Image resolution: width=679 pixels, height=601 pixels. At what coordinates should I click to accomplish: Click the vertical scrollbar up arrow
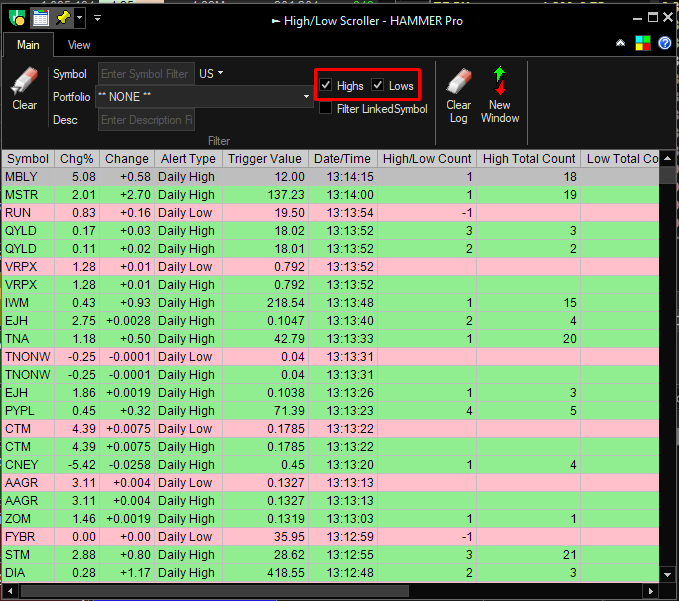click(x=668, y=158)
